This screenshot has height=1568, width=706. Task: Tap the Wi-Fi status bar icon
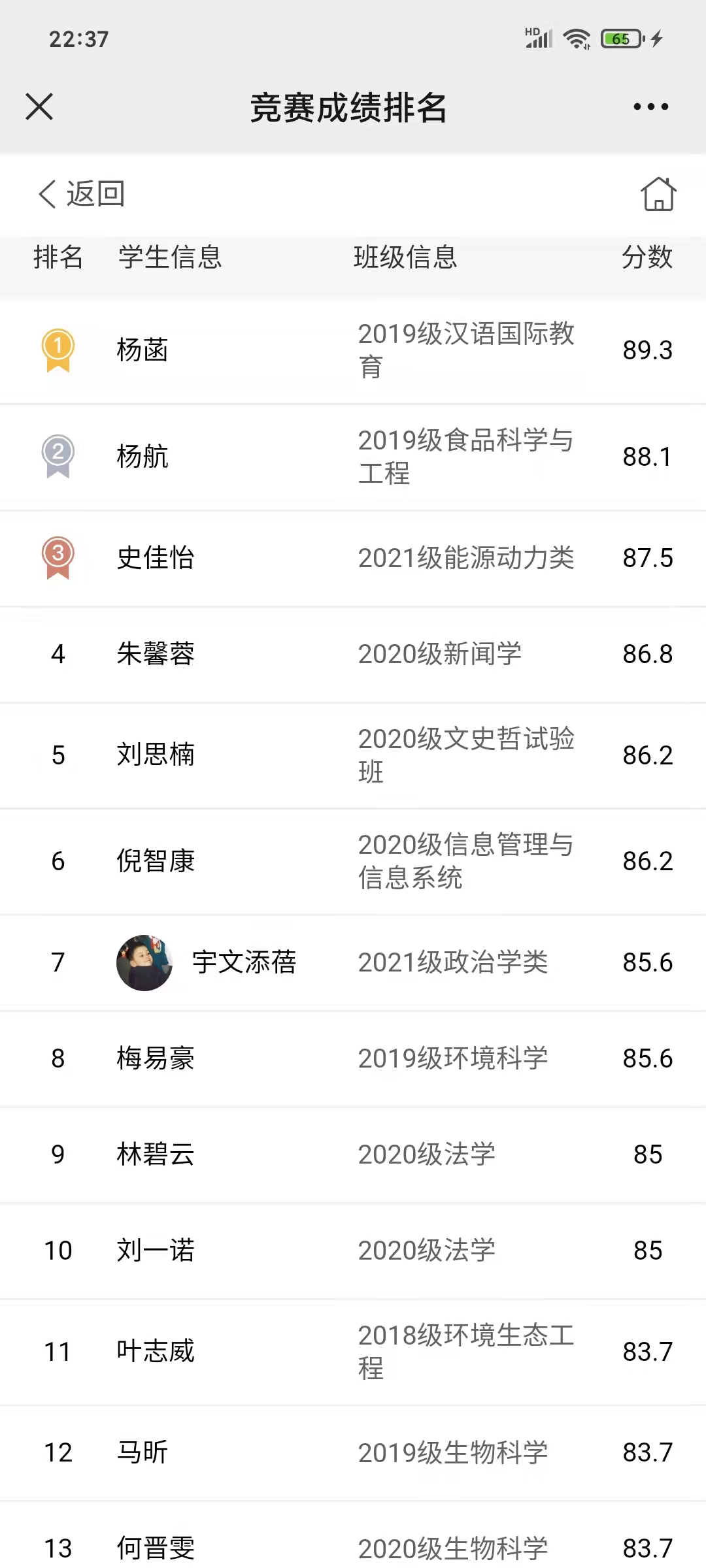click(x=577, y=39)
